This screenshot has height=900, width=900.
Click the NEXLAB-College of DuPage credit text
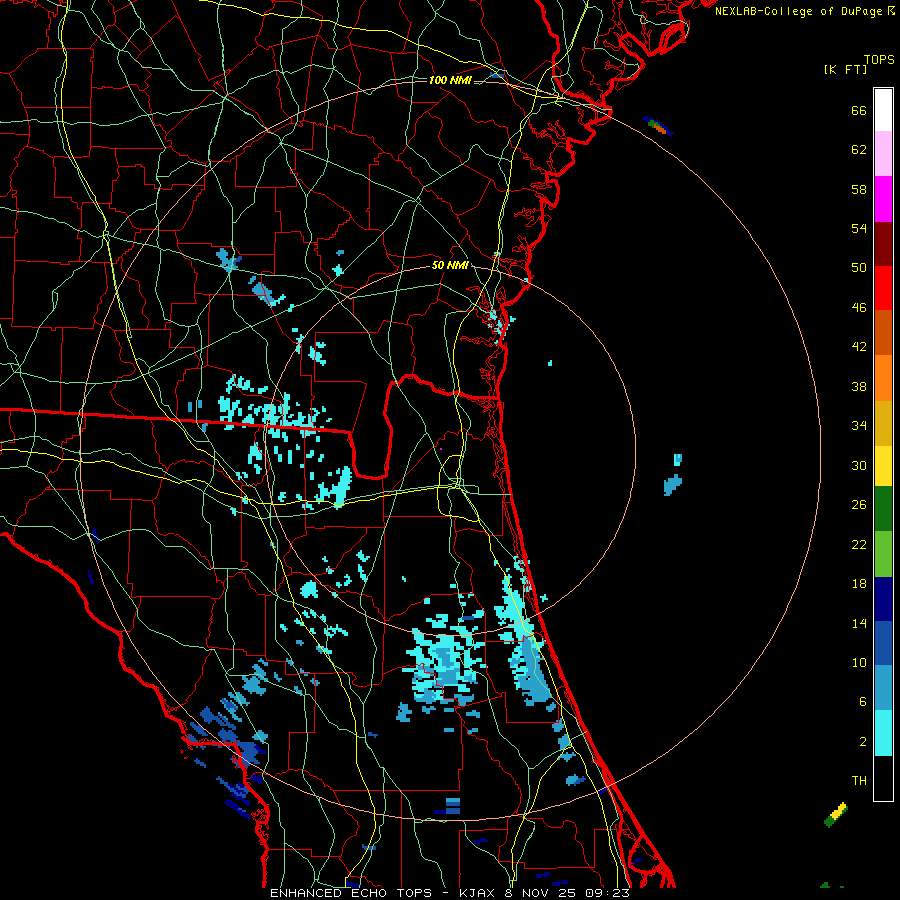coord(804,11)
